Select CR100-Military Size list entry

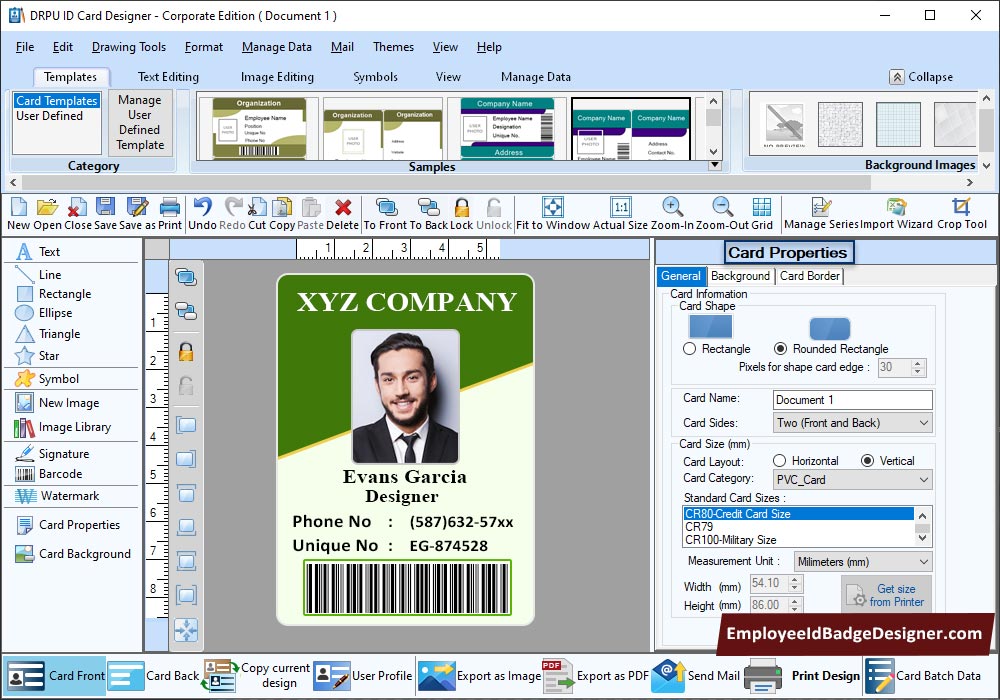click(798, 540)
